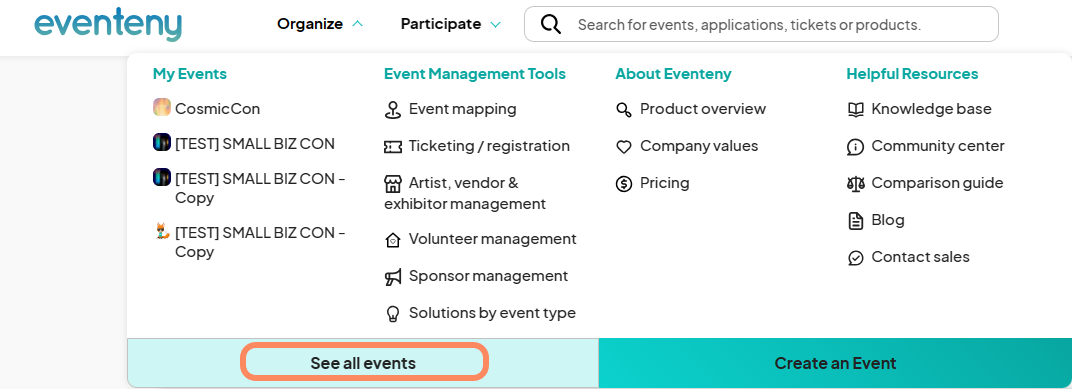The image size is (1072, 389).
Task: Expand the Participate dropdown menu
Action: pos(451,24)
